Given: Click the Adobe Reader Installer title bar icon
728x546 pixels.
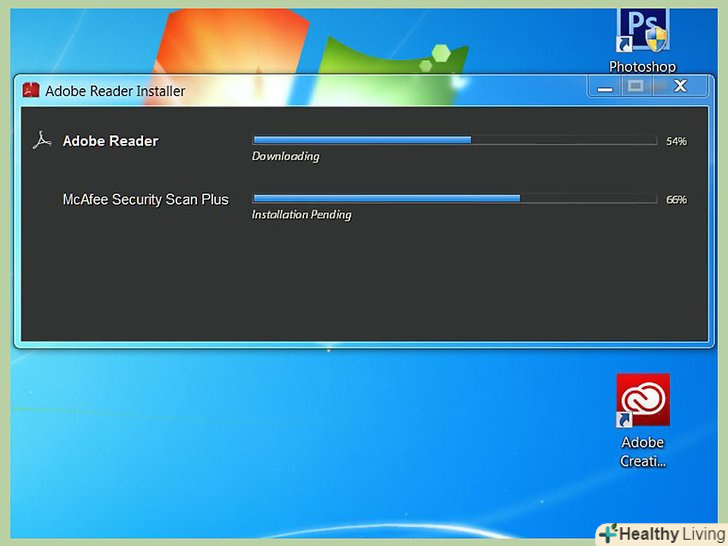Looking at the screenshot, I should pos(31,90).
